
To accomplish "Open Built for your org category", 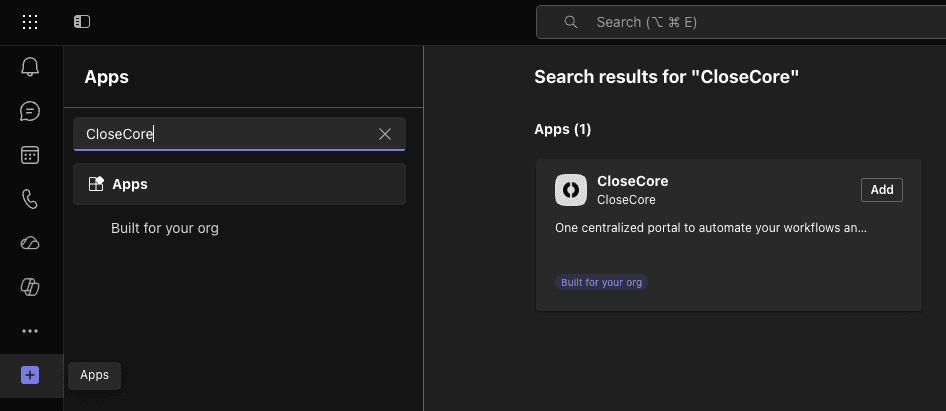I will pyautogui.click(x=165, y=229).
